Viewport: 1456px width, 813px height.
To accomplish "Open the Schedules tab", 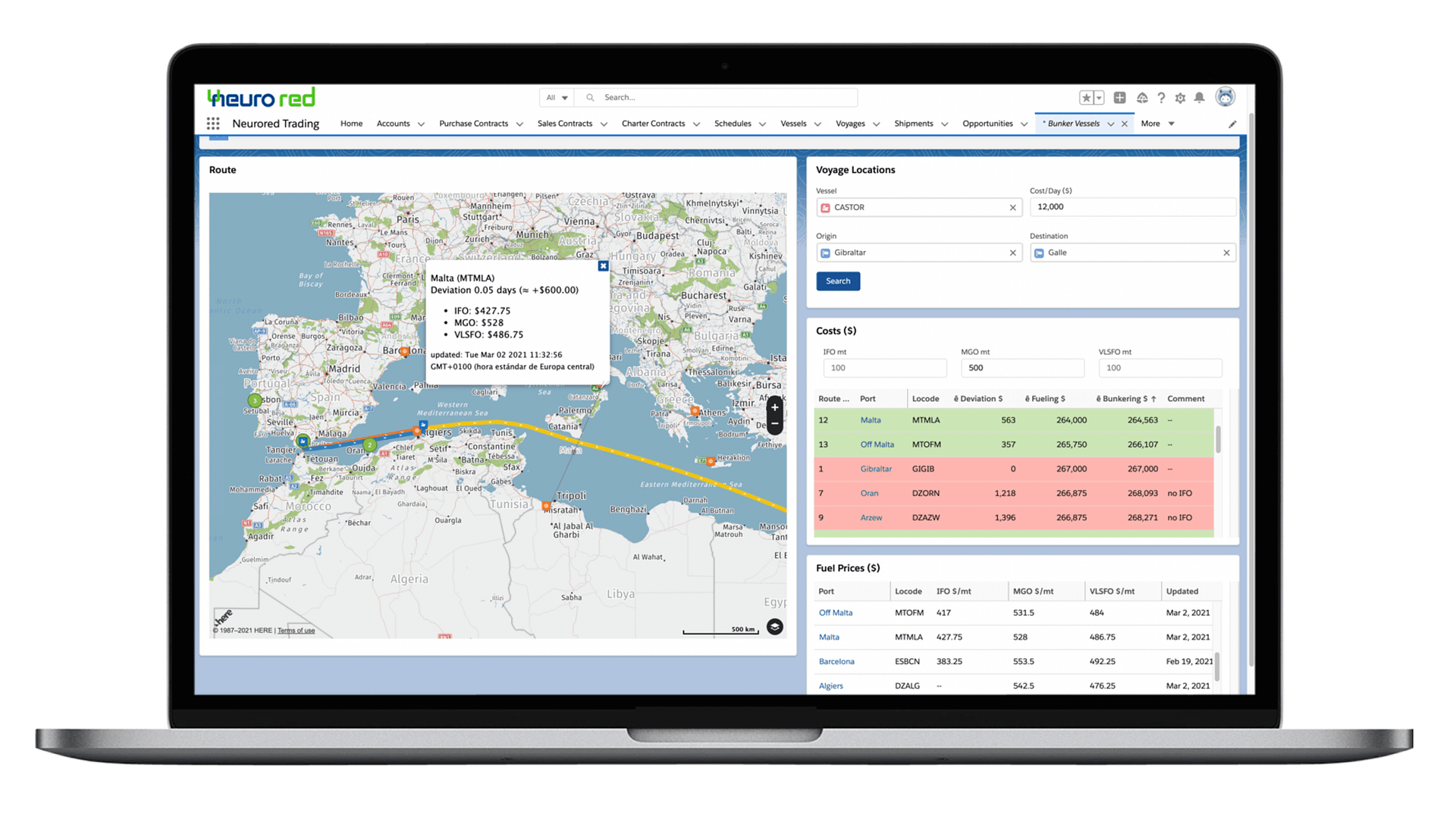I will point(733,124).
